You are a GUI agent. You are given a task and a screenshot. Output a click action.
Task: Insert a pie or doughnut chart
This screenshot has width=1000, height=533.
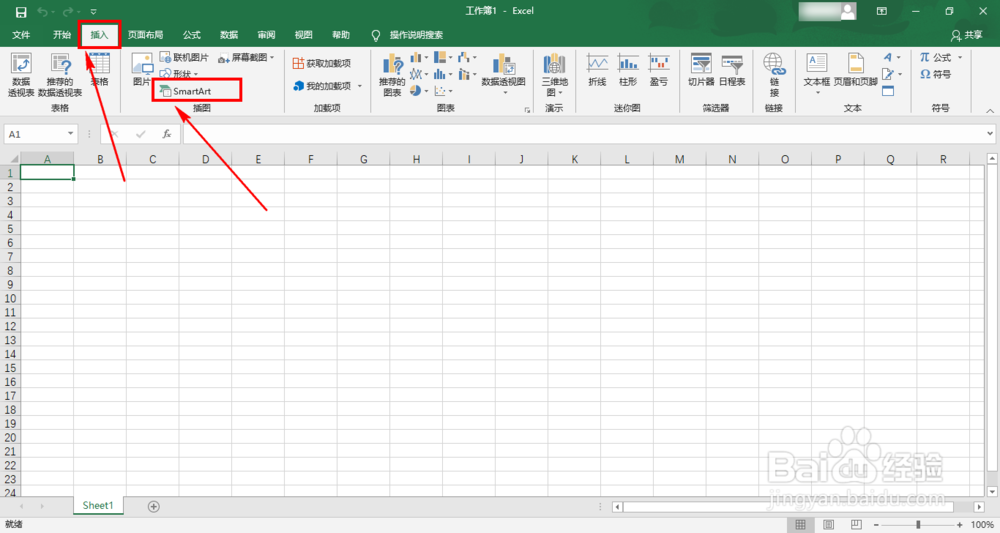(419, 91)
